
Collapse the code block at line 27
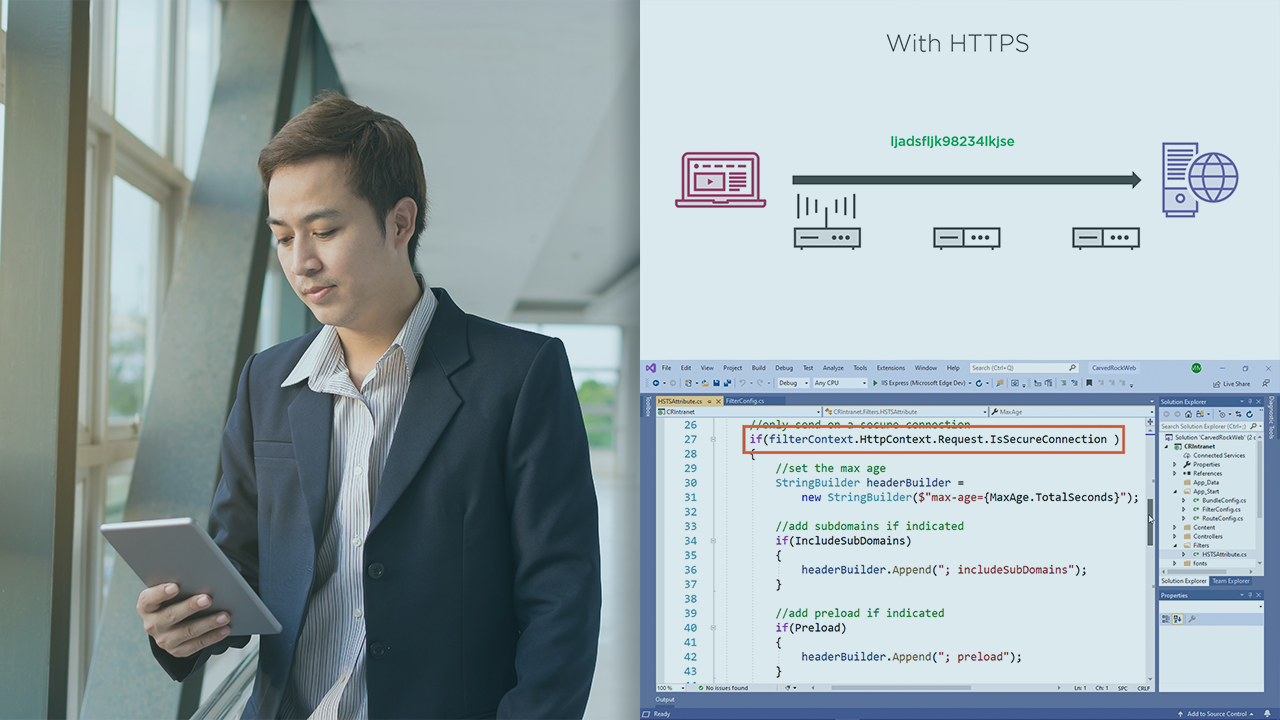pos(713,439)
